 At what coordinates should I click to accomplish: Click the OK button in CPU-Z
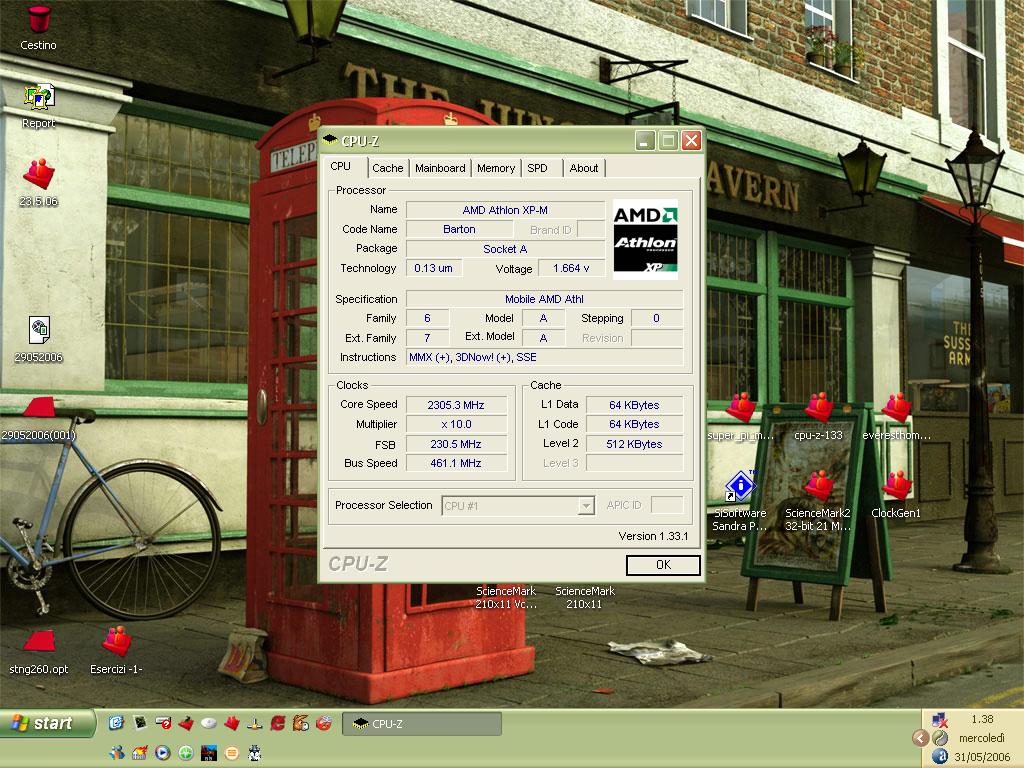[x=663, y=565]
